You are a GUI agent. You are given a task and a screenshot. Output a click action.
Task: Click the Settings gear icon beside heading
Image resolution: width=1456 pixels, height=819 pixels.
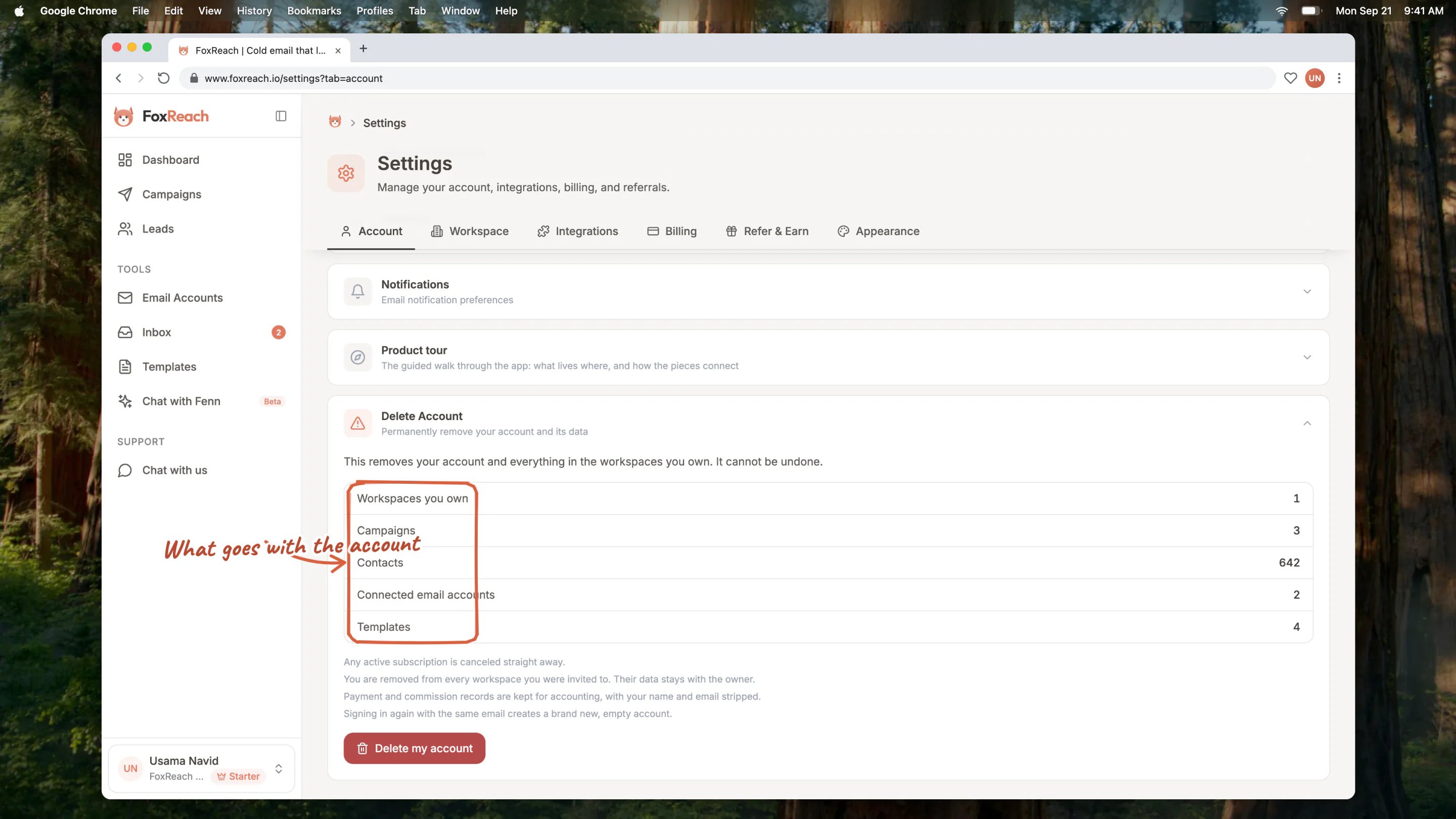click(x=346, y=173)
